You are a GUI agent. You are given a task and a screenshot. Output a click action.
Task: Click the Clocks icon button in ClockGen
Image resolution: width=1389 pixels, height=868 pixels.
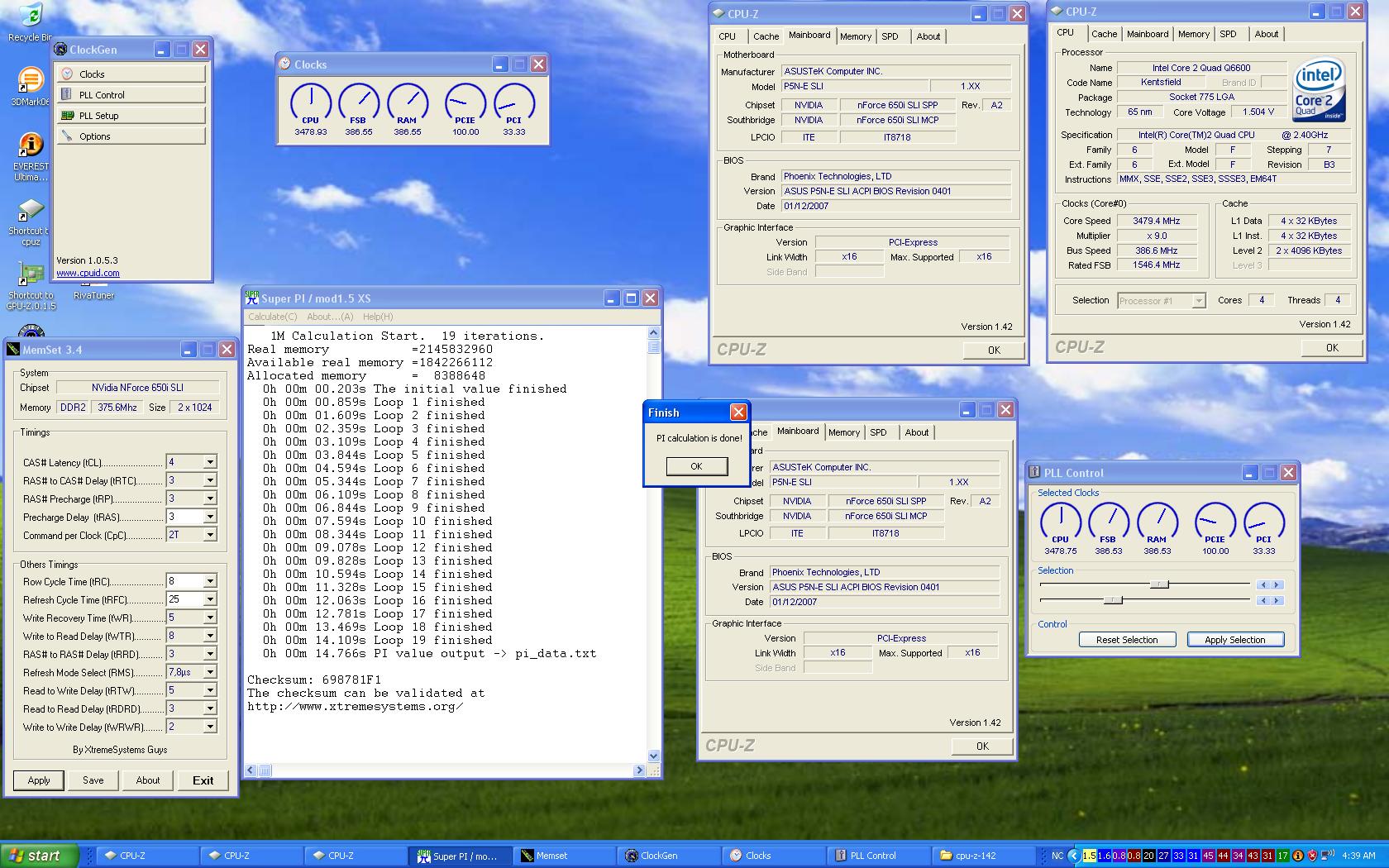coord(67,74)
